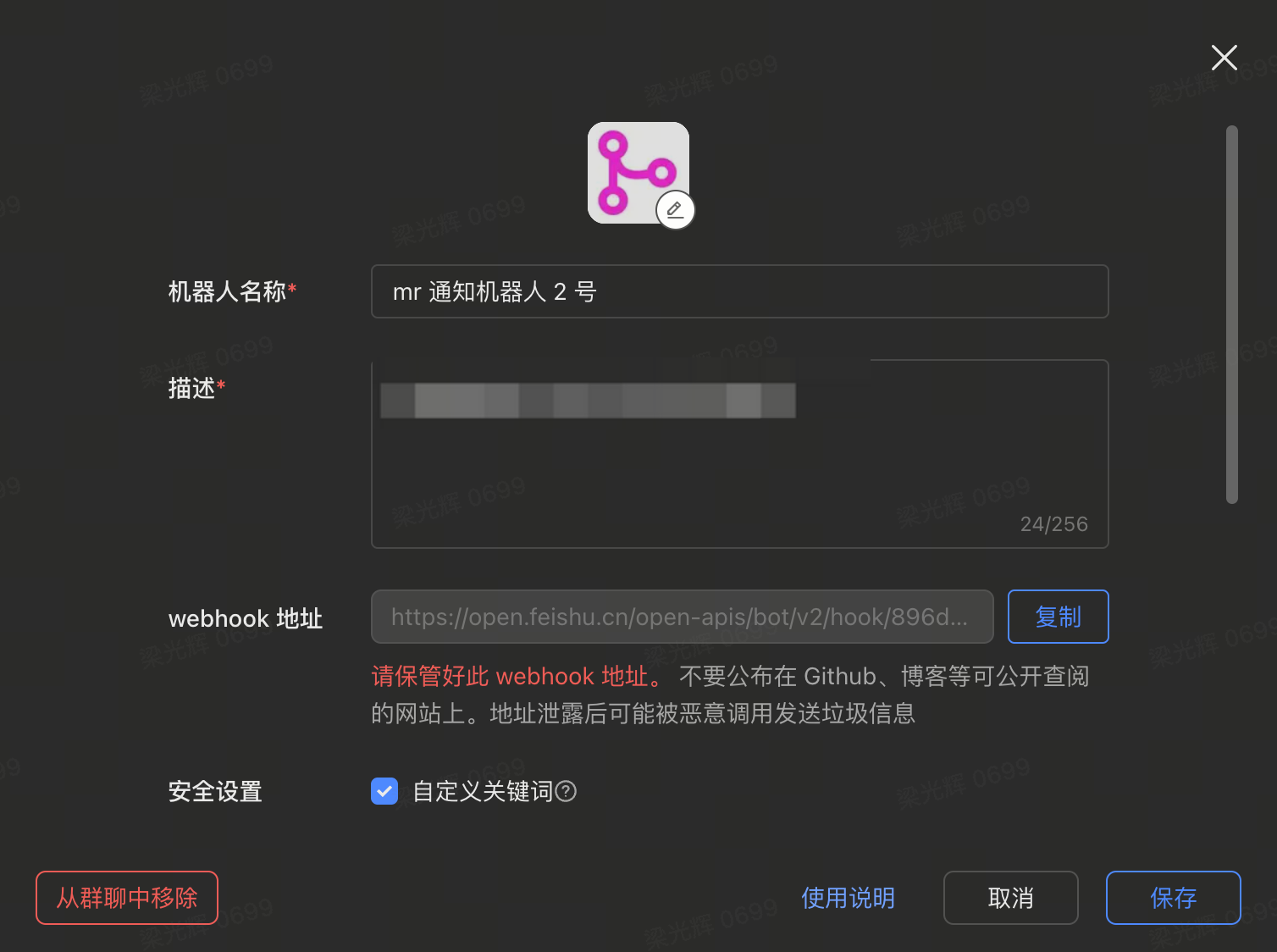Image resolution: width=1277 pixels, height=952 pixels.
Task: Click the 描述 field label
Action: 196,388
